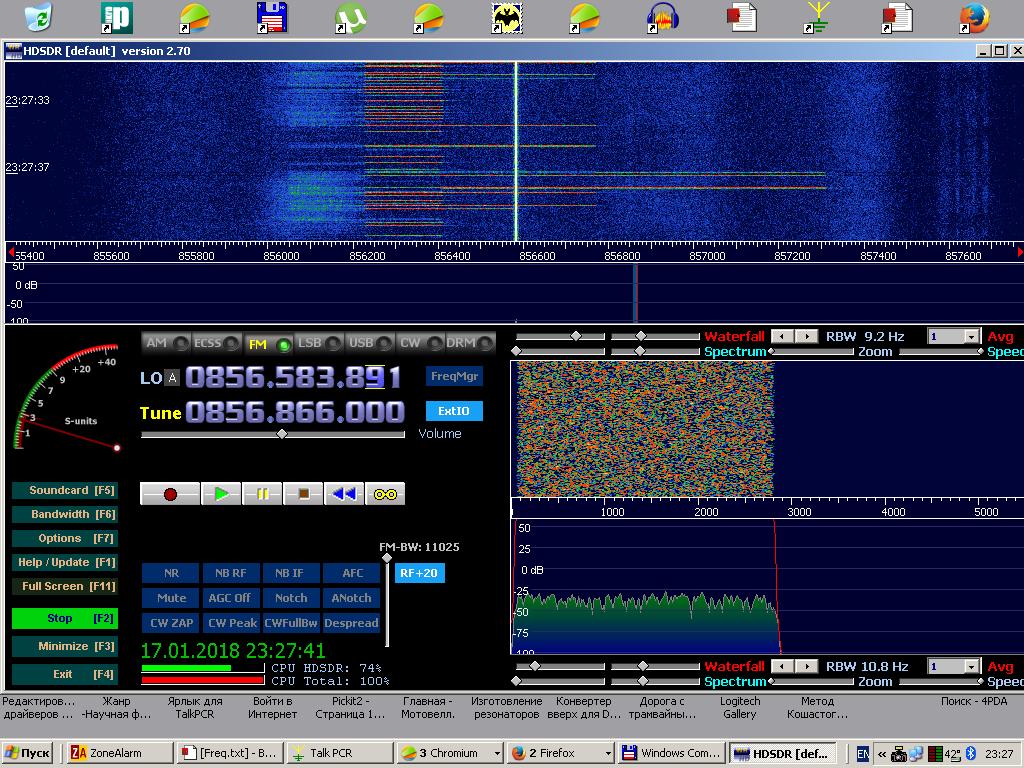Click the Bluetooth tray icon
Screen dimensions: 1024x768
click(970, 753)
